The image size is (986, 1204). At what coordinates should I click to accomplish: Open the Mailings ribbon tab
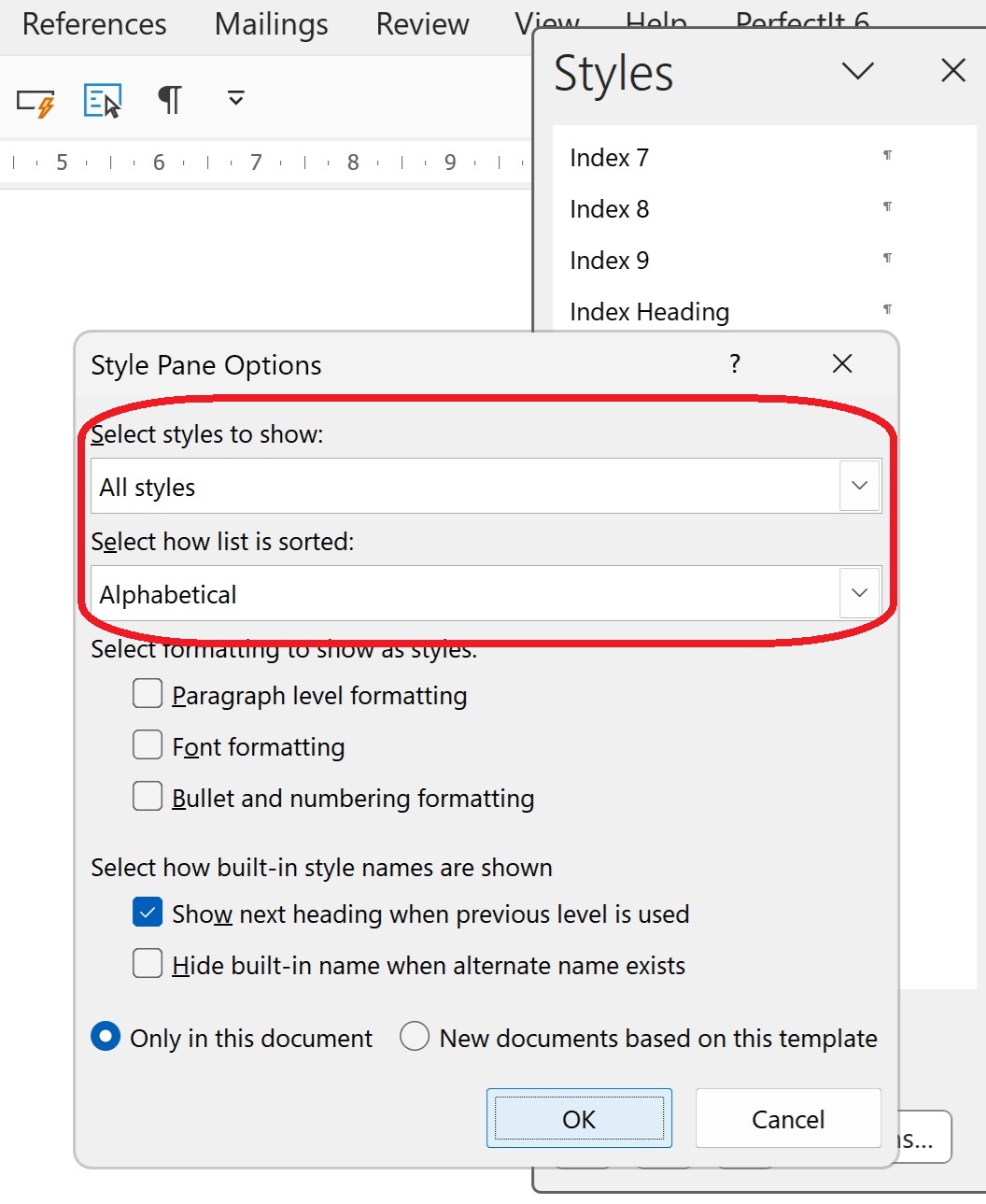click(x=271, y=24)
